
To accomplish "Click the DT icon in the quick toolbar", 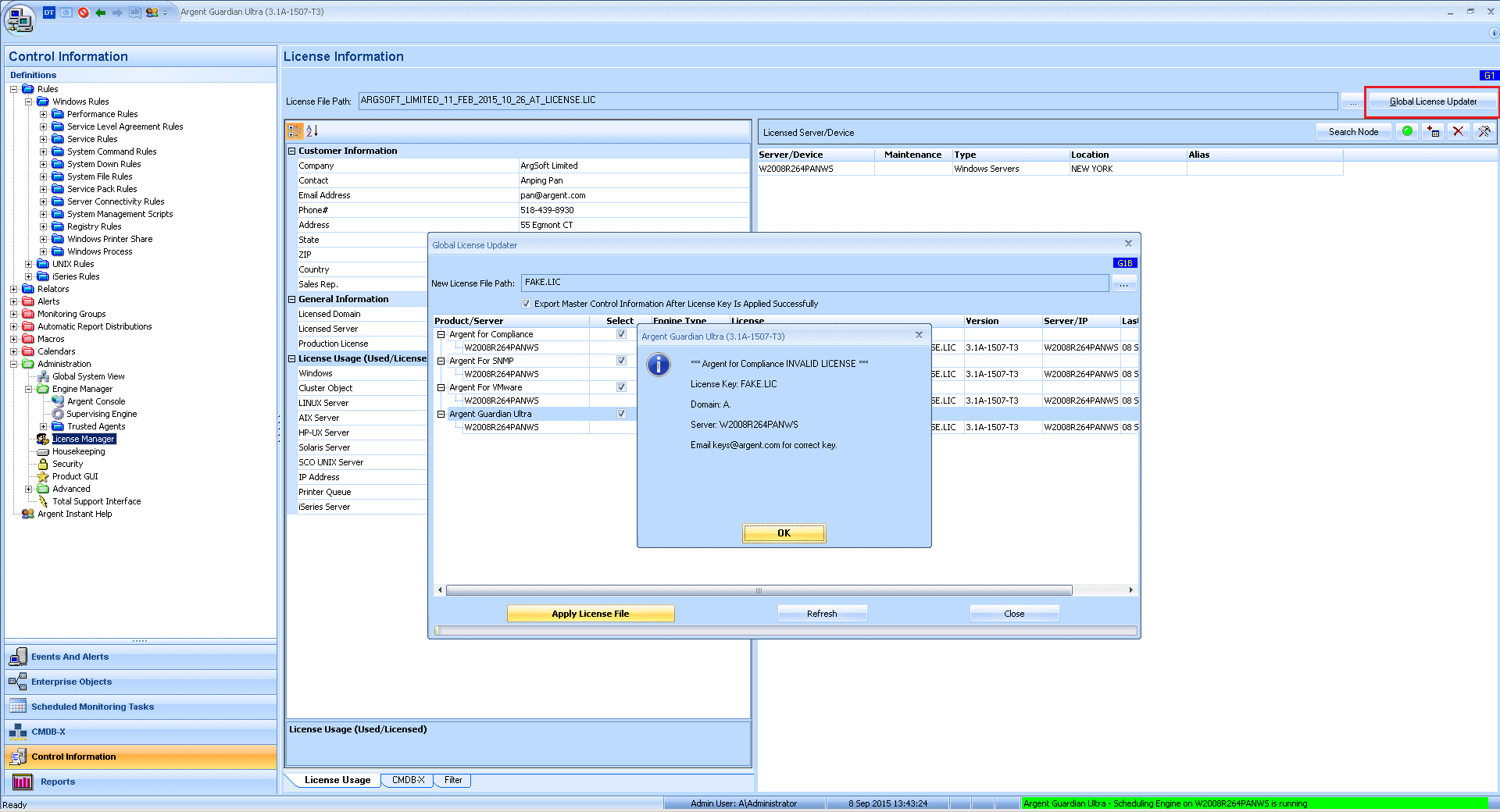I will point(49,12).
